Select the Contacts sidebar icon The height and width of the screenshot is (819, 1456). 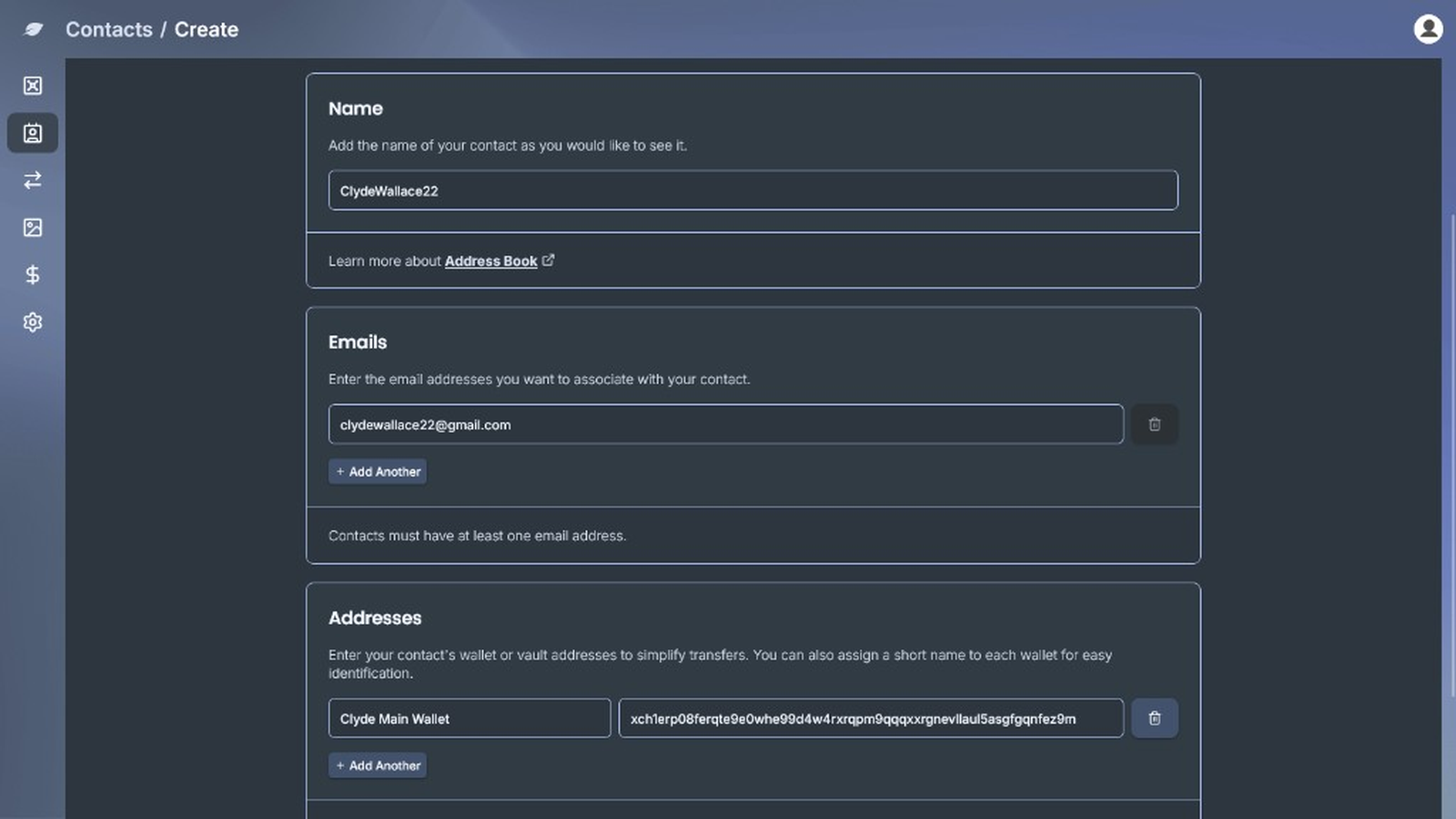click(x=33, y=133)
